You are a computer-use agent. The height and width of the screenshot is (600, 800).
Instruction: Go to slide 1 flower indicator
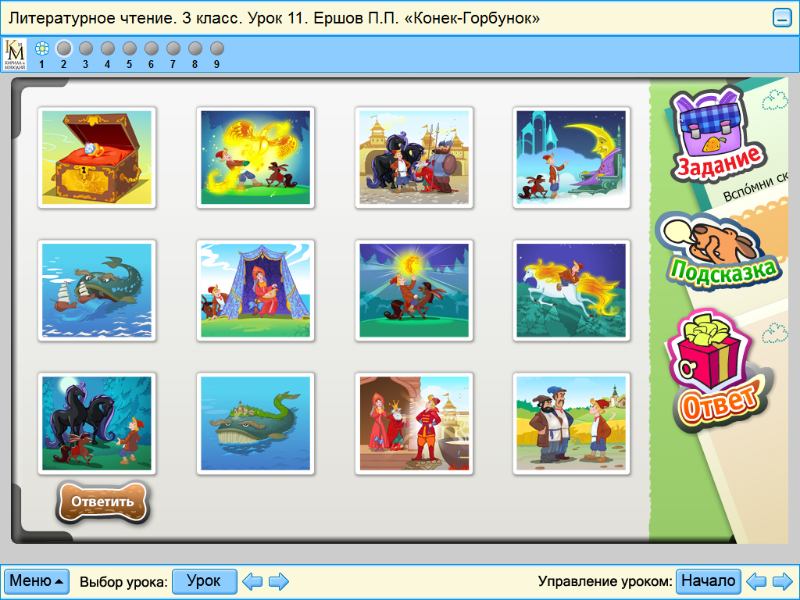[x=42, y=48]
